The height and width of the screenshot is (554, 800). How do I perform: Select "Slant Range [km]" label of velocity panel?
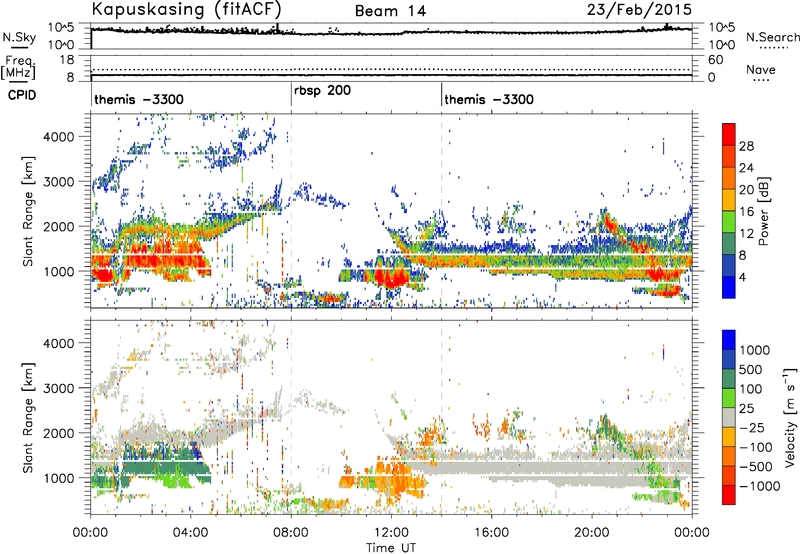pos(28,417)
